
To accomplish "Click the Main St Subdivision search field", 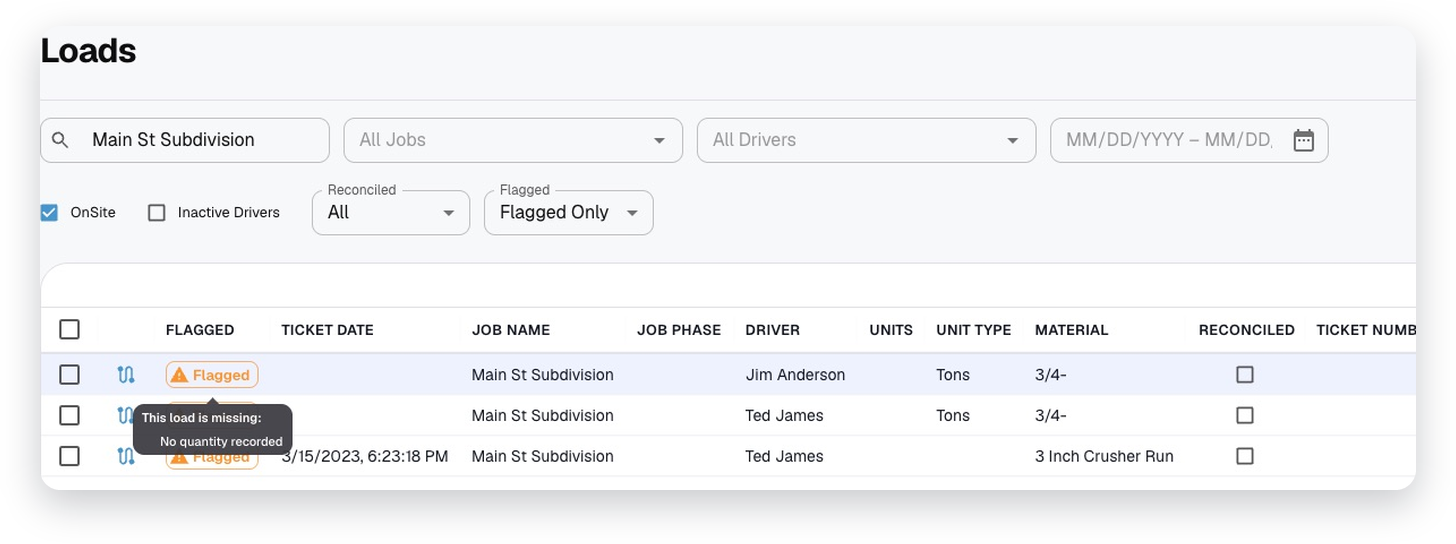I will pyautogui.click(x=185, y=140).
